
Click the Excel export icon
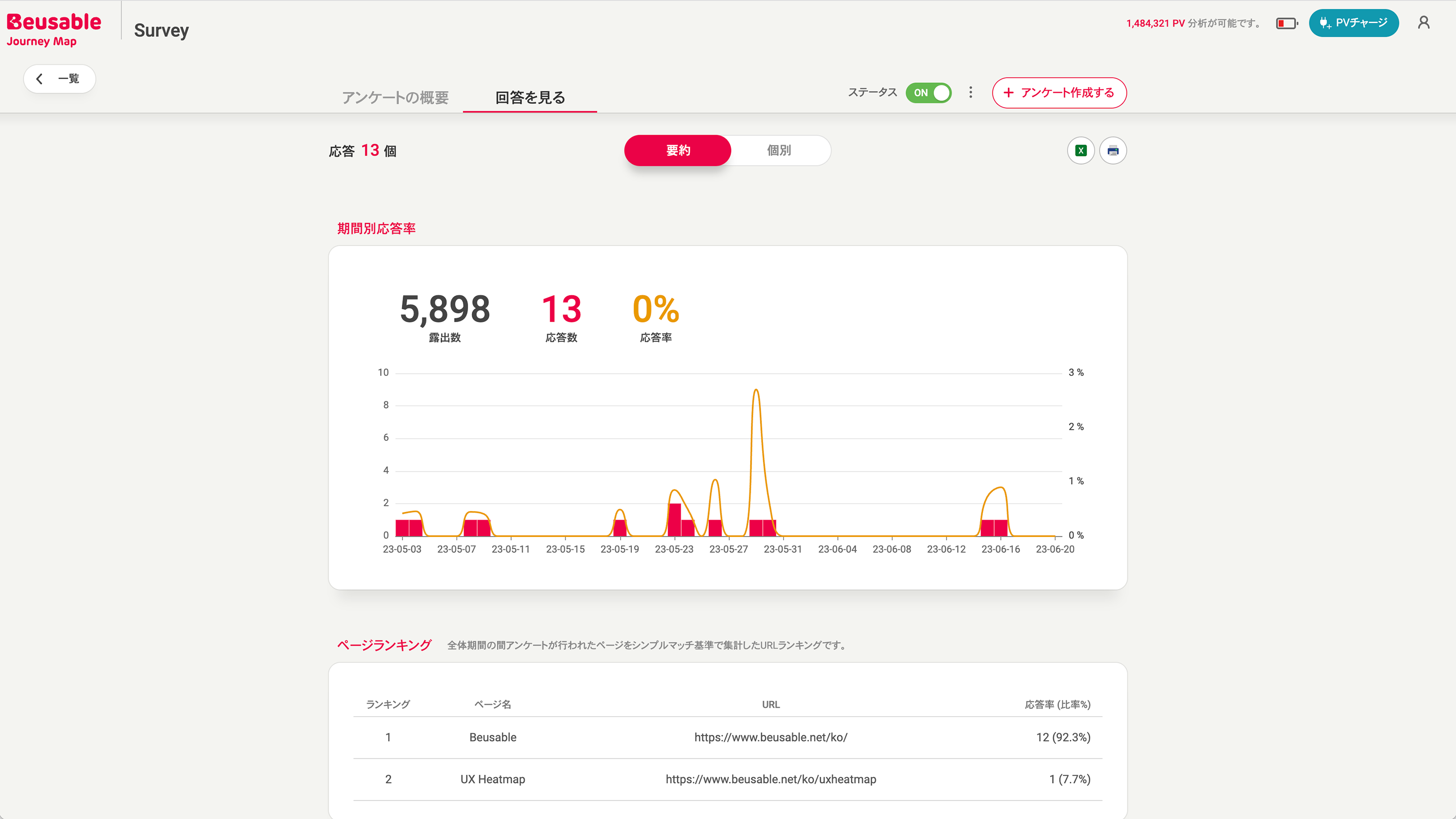[x=1081, y=150]
